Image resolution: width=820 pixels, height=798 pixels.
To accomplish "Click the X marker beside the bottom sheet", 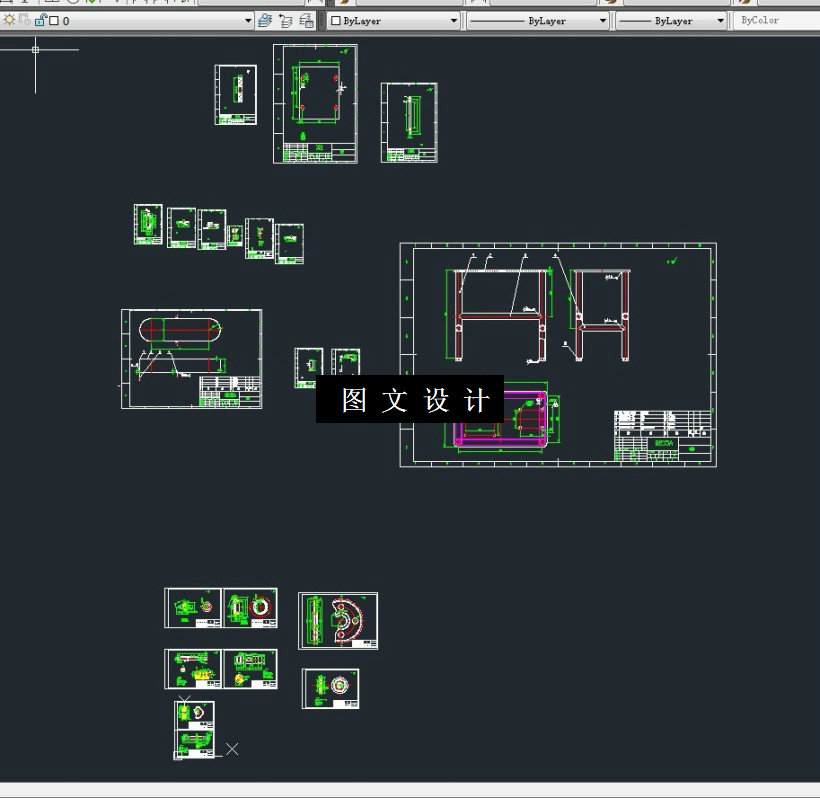I will click(232, 749).
